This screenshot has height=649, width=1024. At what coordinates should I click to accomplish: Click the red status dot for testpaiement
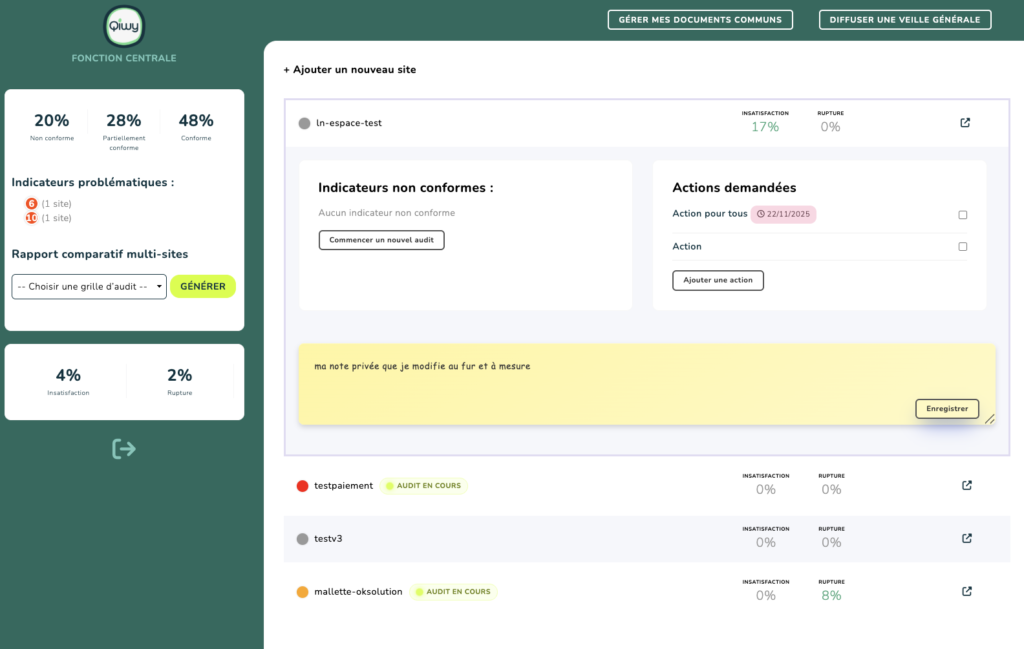coord(303,486)
